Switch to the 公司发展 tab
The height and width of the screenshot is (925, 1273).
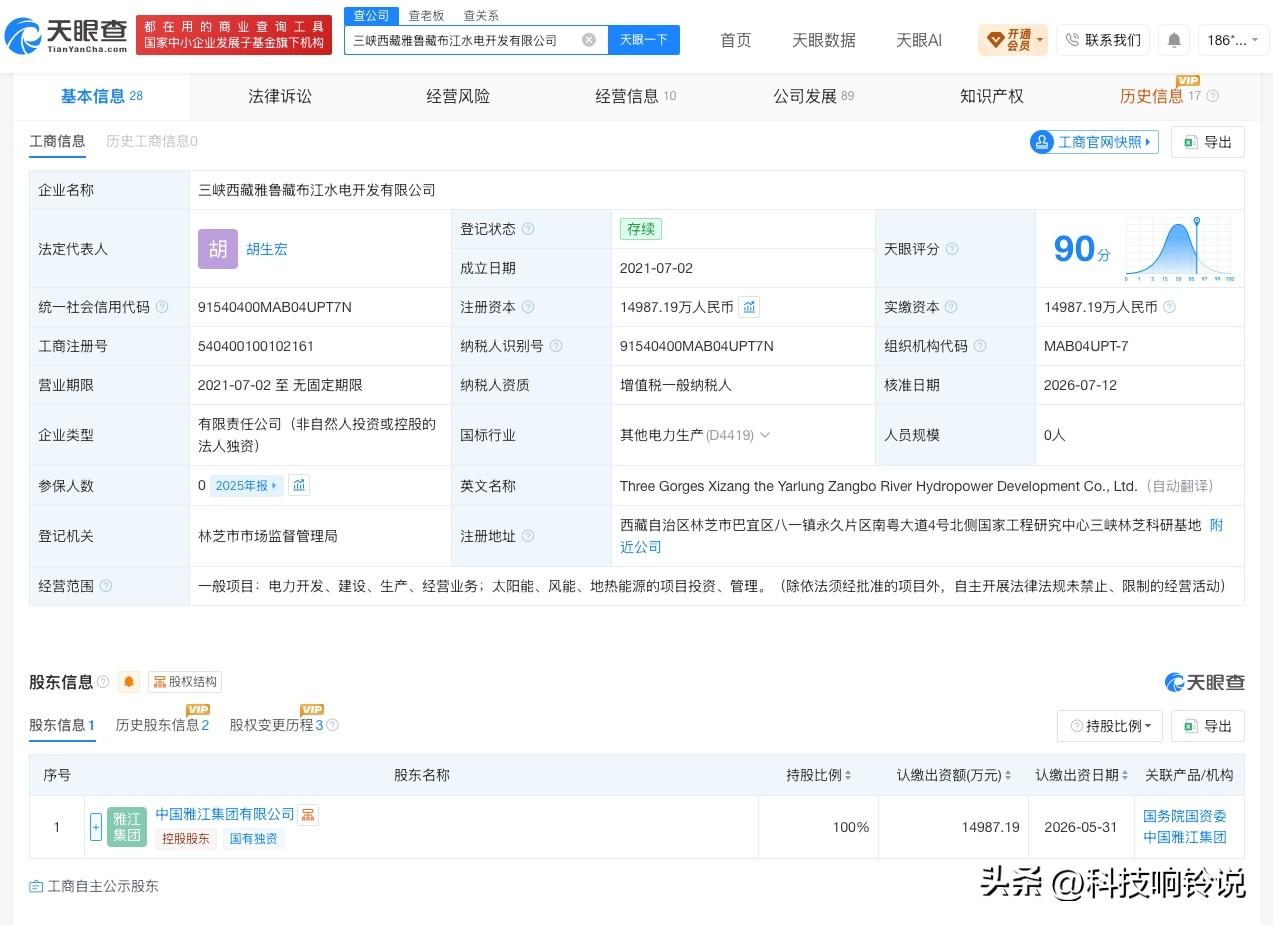(x=813, y=96)
